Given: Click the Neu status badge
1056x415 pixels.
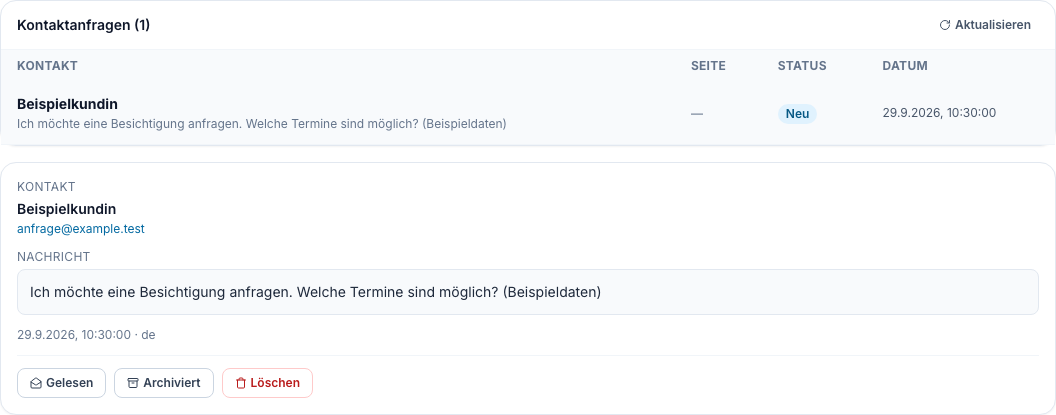Looking at the screenshot, I should point(797,114).
